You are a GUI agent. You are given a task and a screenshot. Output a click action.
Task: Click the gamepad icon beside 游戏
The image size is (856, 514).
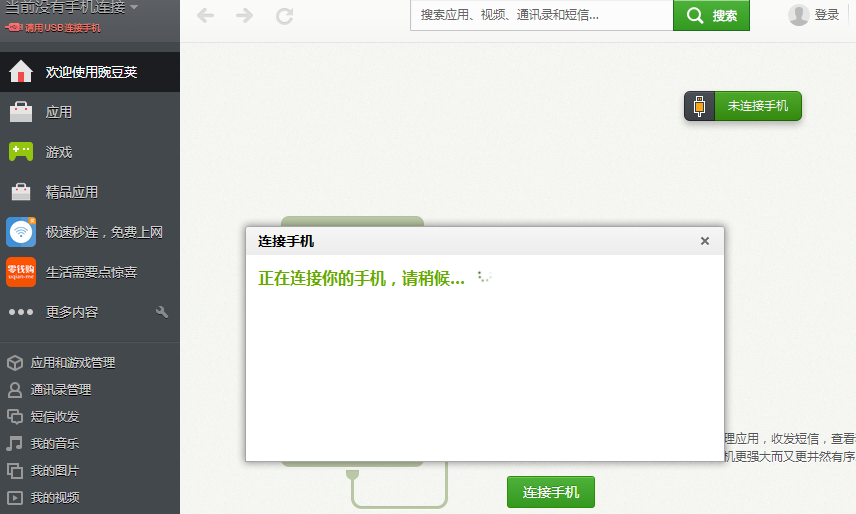coord(21,152)
